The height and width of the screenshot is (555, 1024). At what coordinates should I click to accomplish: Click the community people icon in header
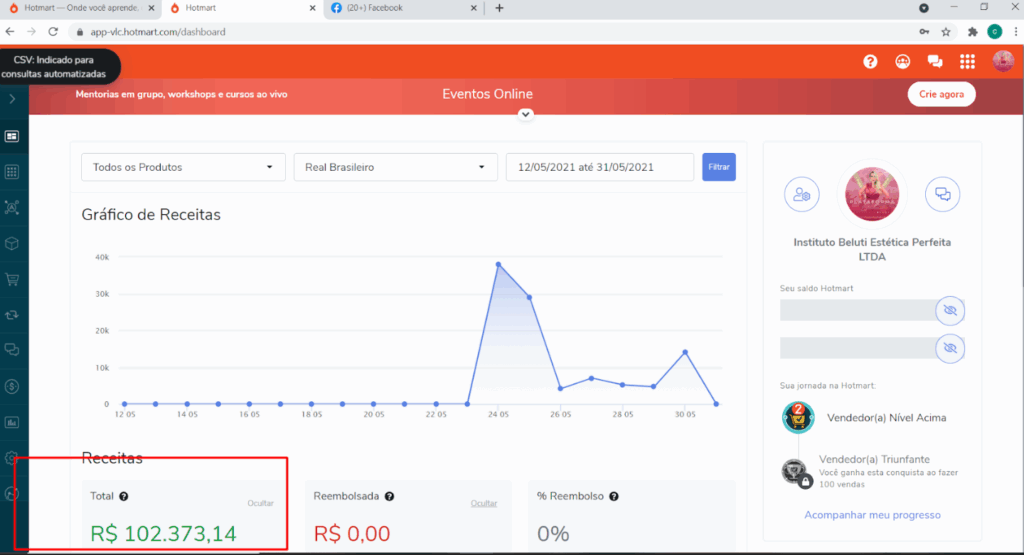tap(903, 62)
